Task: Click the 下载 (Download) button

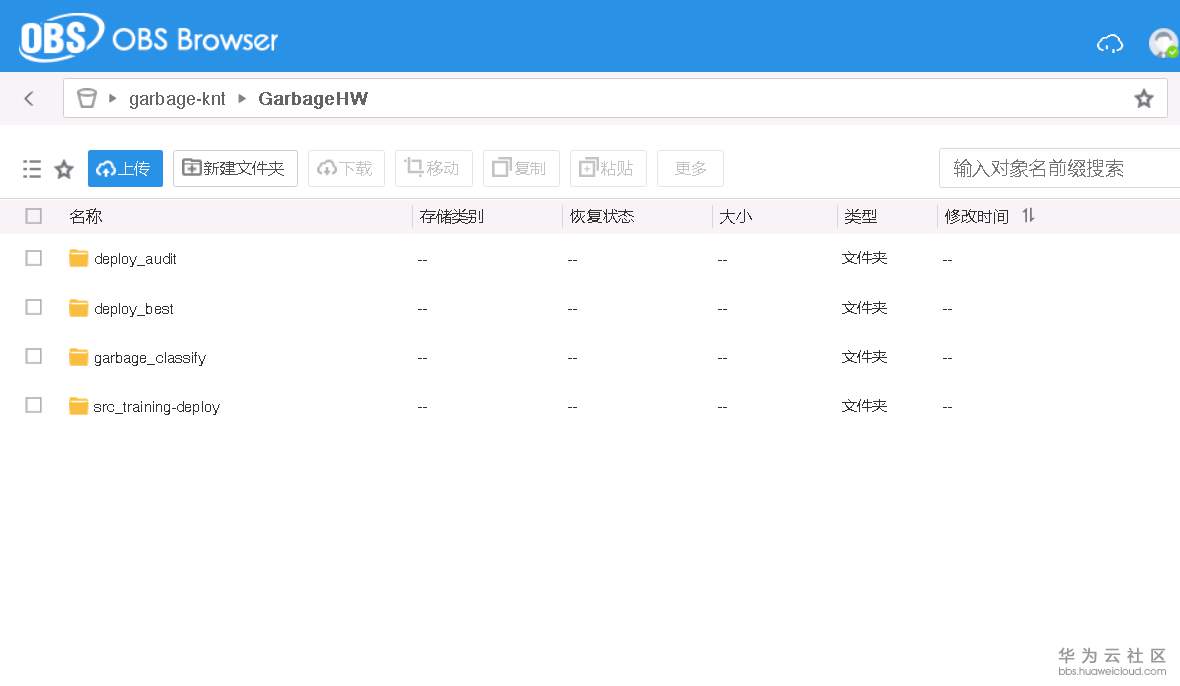Action: point(346,168)
